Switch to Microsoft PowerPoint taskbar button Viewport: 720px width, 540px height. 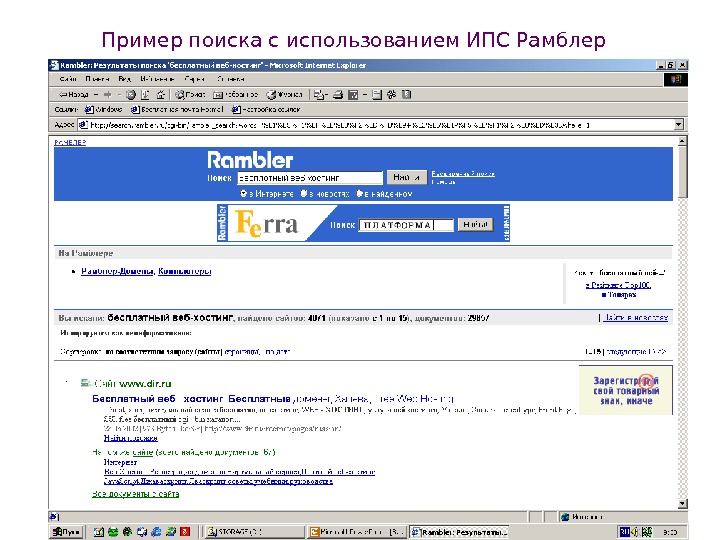pos(357,532)
